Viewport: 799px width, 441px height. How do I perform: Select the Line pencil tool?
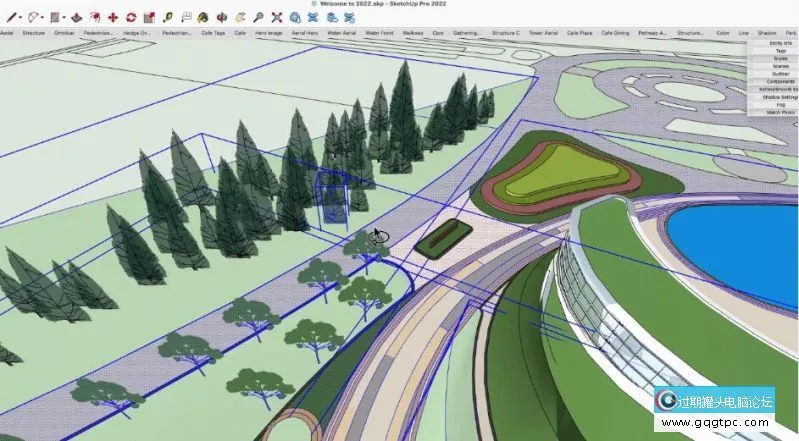coord(12,17)
